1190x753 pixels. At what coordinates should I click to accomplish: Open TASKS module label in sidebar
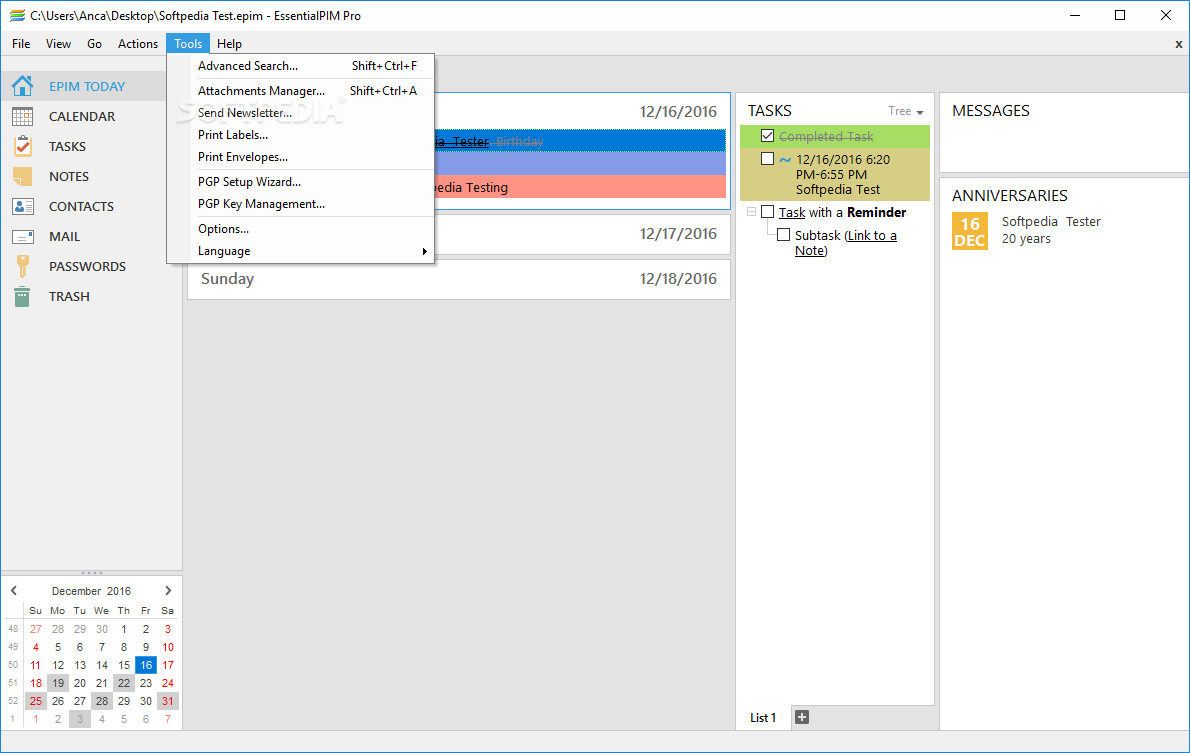pyautogui.click(x=68, y=147)
